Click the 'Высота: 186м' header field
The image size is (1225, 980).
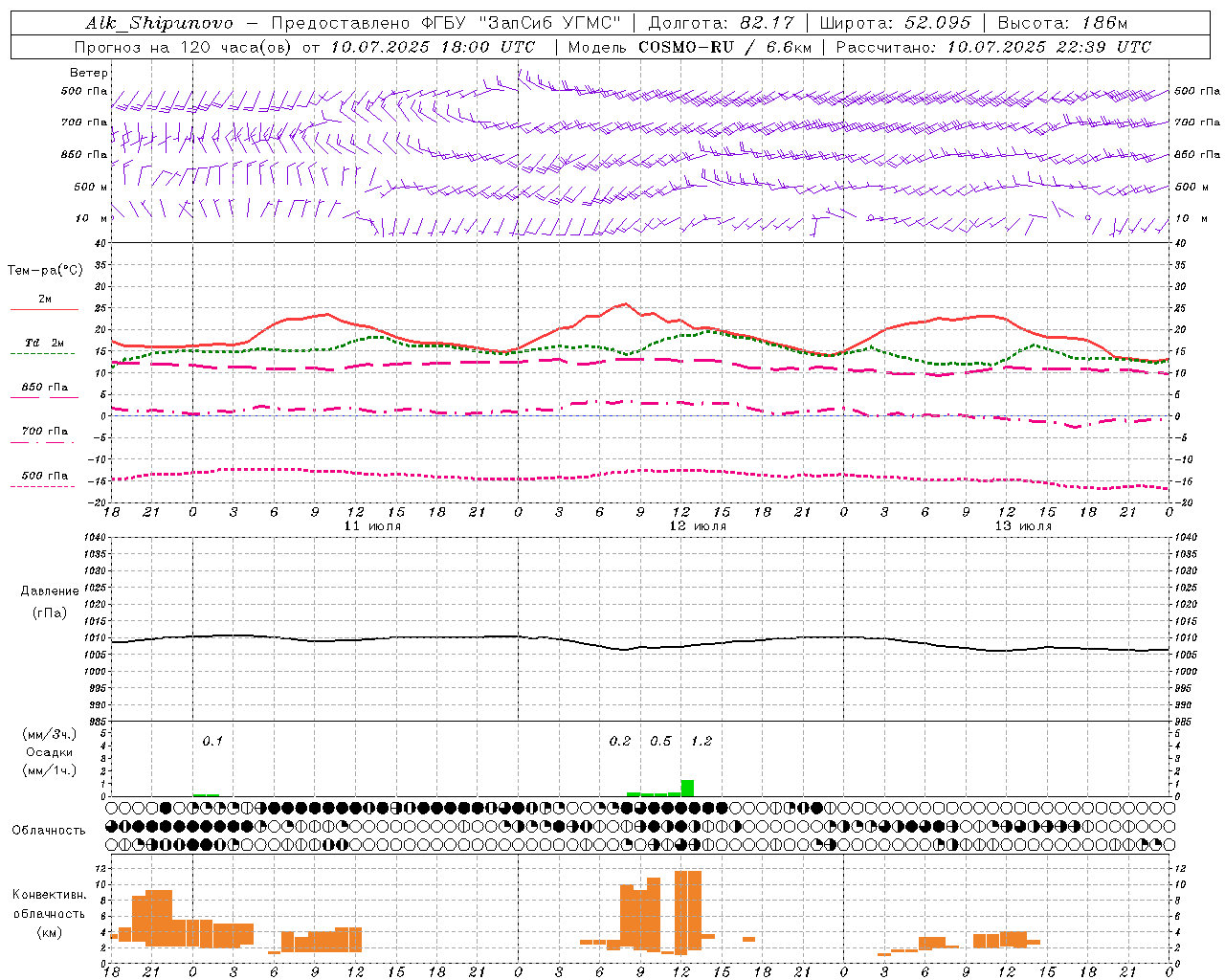[x=1062, y=23]
